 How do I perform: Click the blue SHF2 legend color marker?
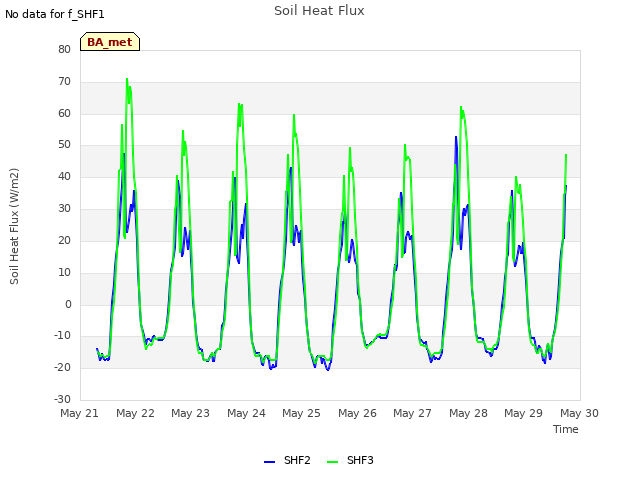pos(269,462)
